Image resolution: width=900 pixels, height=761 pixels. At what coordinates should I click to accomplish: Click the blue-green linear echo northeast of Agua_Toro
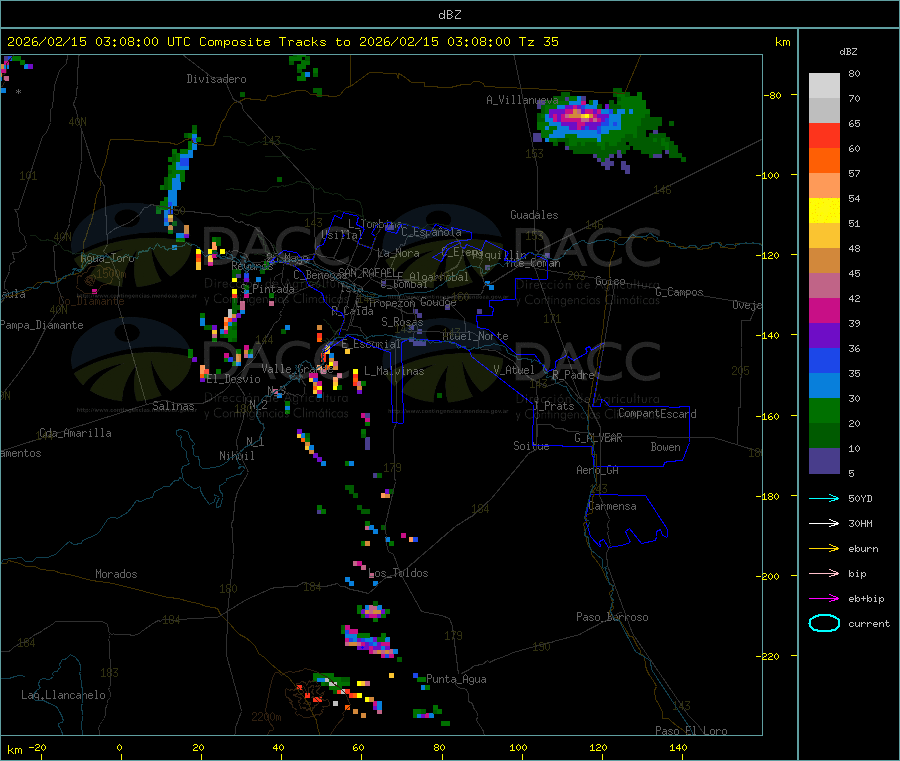click(179, 178)
